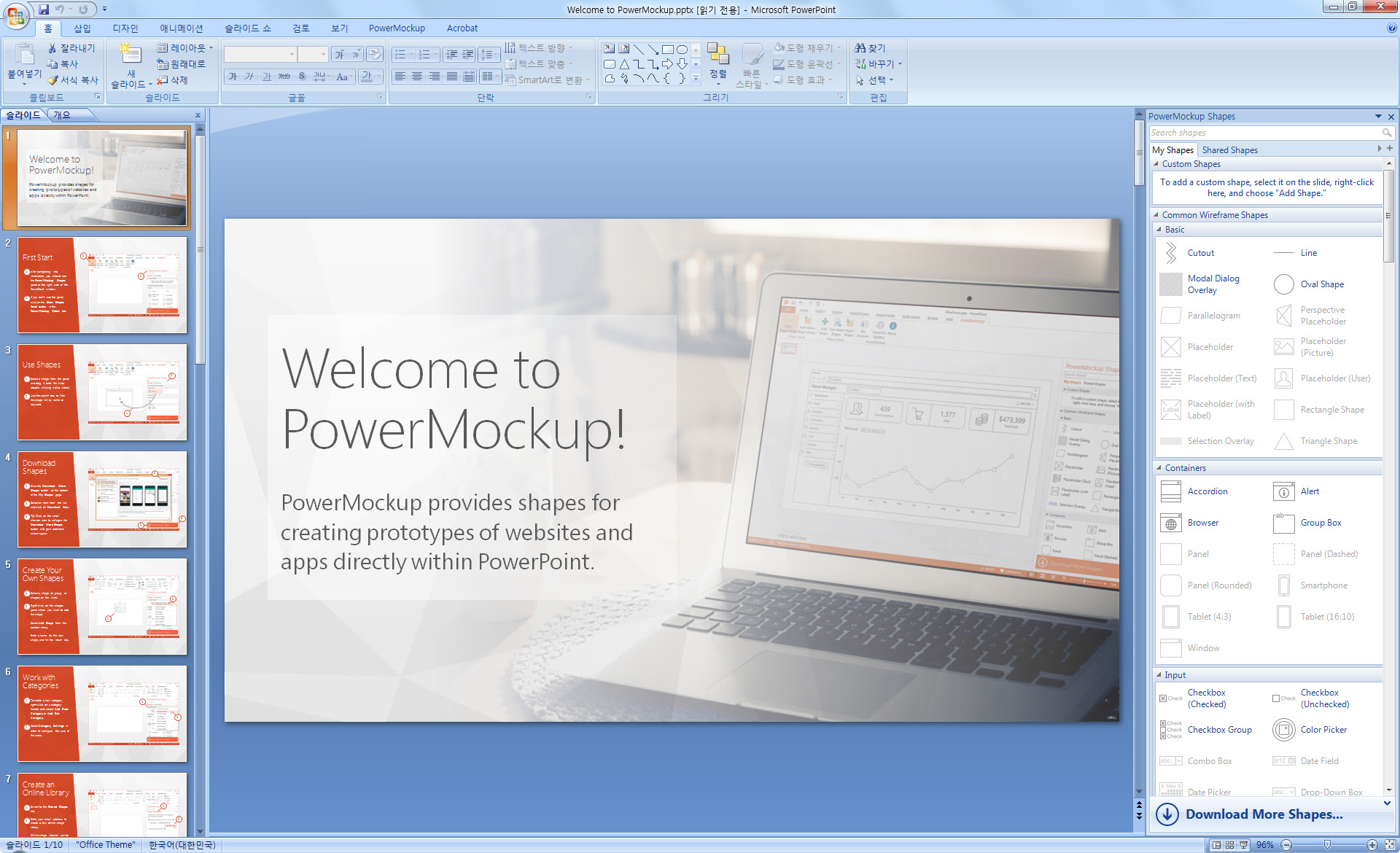The width and height of the screenshot is (1400, 853).
Task: Open the Insert (삽입) ribbon tab
Action: pos(82,28)
